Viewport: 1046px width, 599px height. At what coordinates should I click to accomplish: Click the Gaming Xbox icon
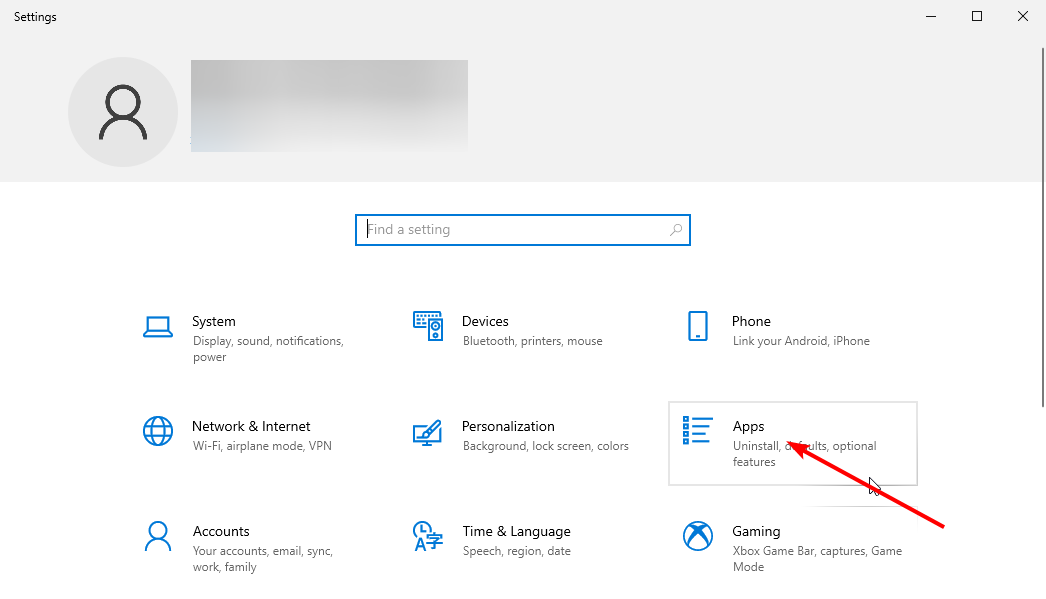697,537
